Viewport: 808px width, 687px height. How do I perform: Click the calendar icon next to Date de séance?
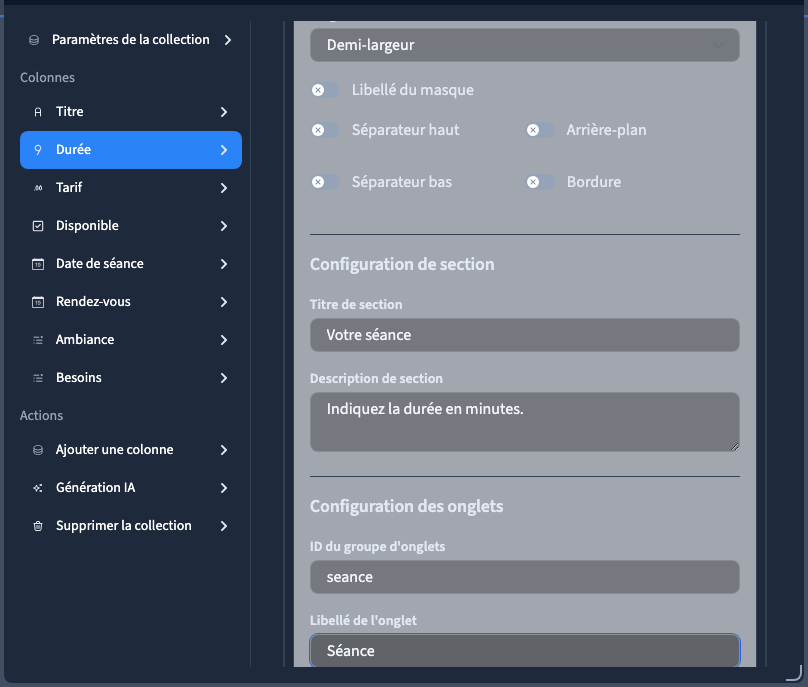(38, 264)
